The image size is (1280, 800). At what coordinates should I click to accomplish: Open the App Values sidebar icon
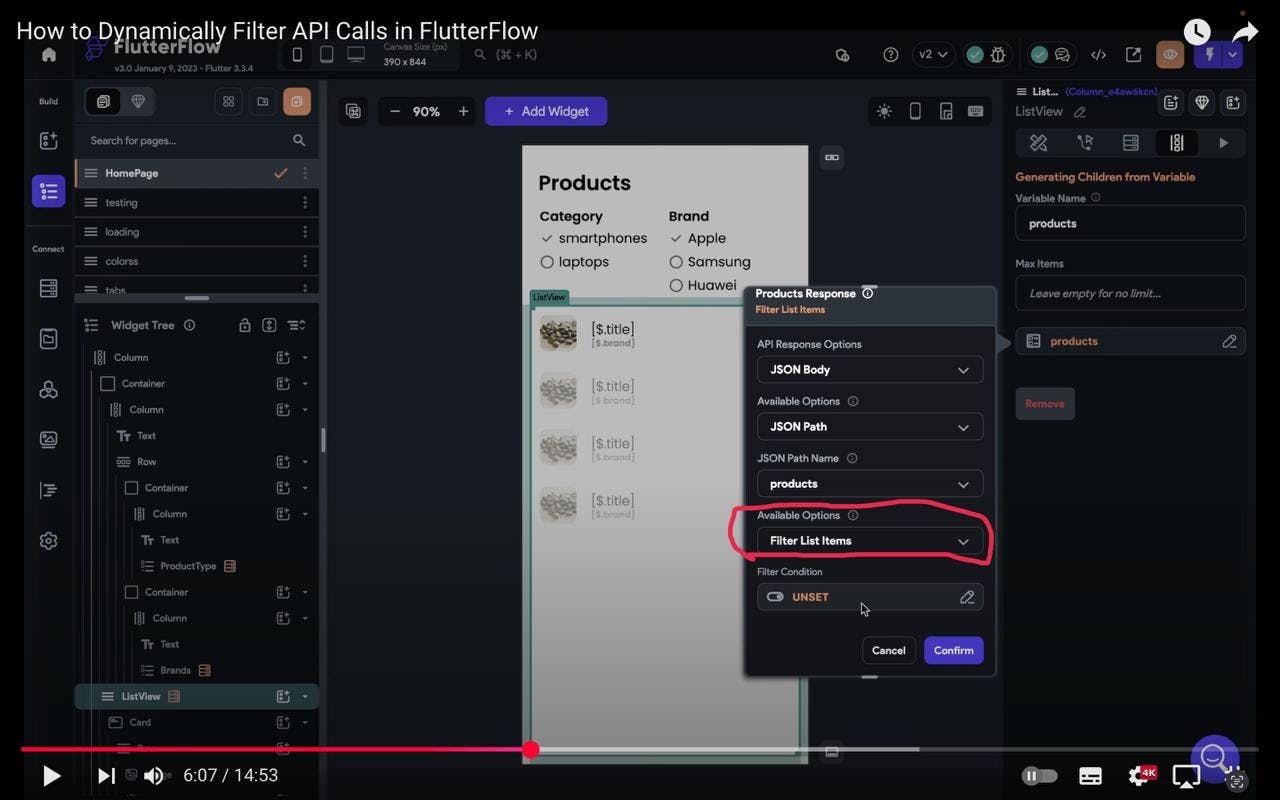[x=48, y=339]
